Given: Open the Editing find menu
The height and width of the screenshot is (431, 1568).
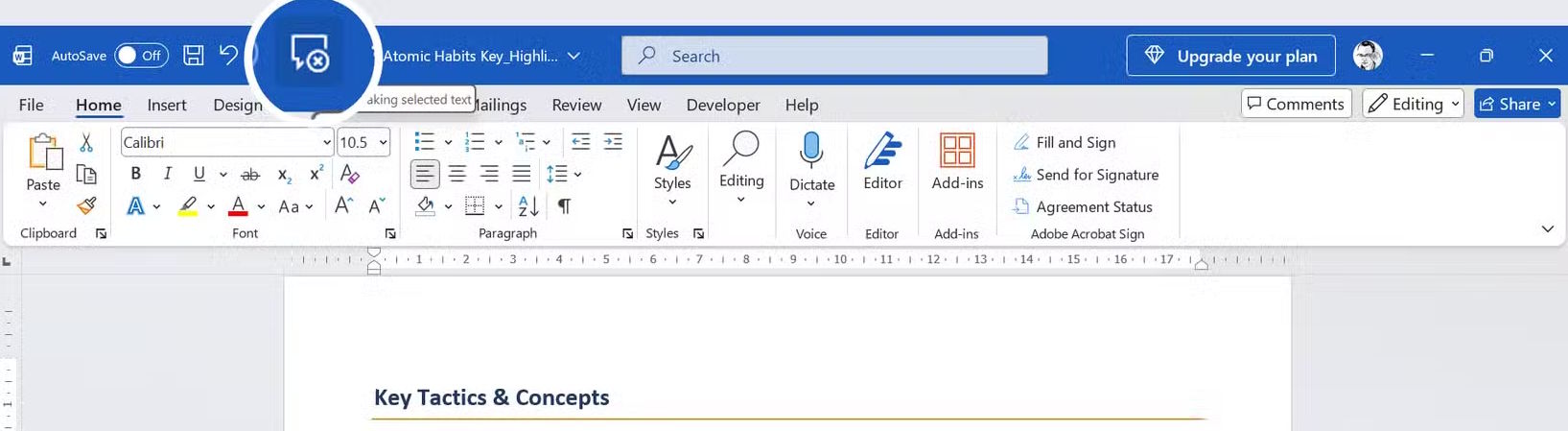Looking at the screenshot, I should pyautogui.click(x=741, y=168).
